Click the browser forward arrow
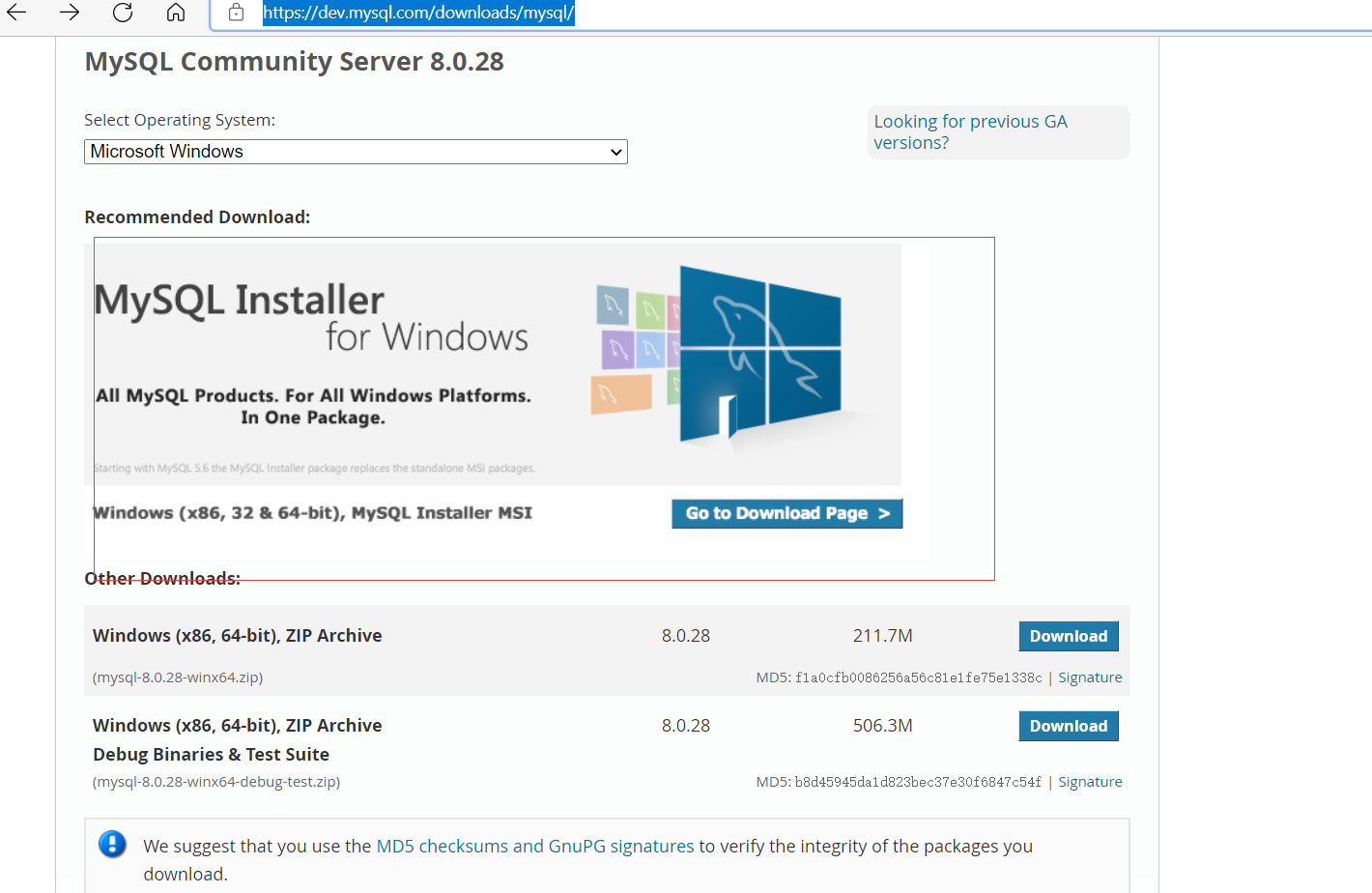This screenshot has width=1372, height=893. (70, 13)
